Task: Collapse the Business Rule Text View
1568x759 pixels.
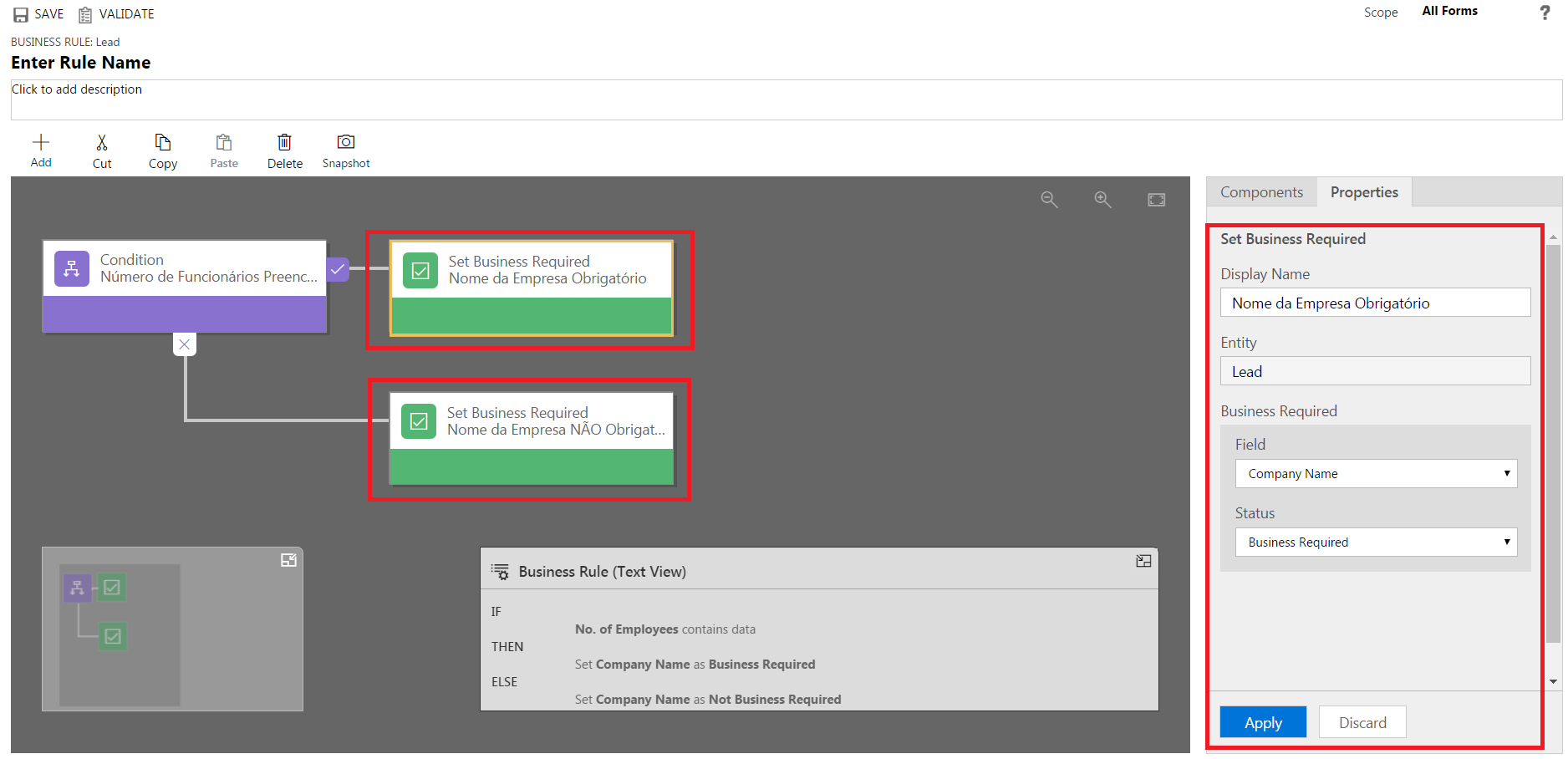Action: click(x=1143, y=562)
